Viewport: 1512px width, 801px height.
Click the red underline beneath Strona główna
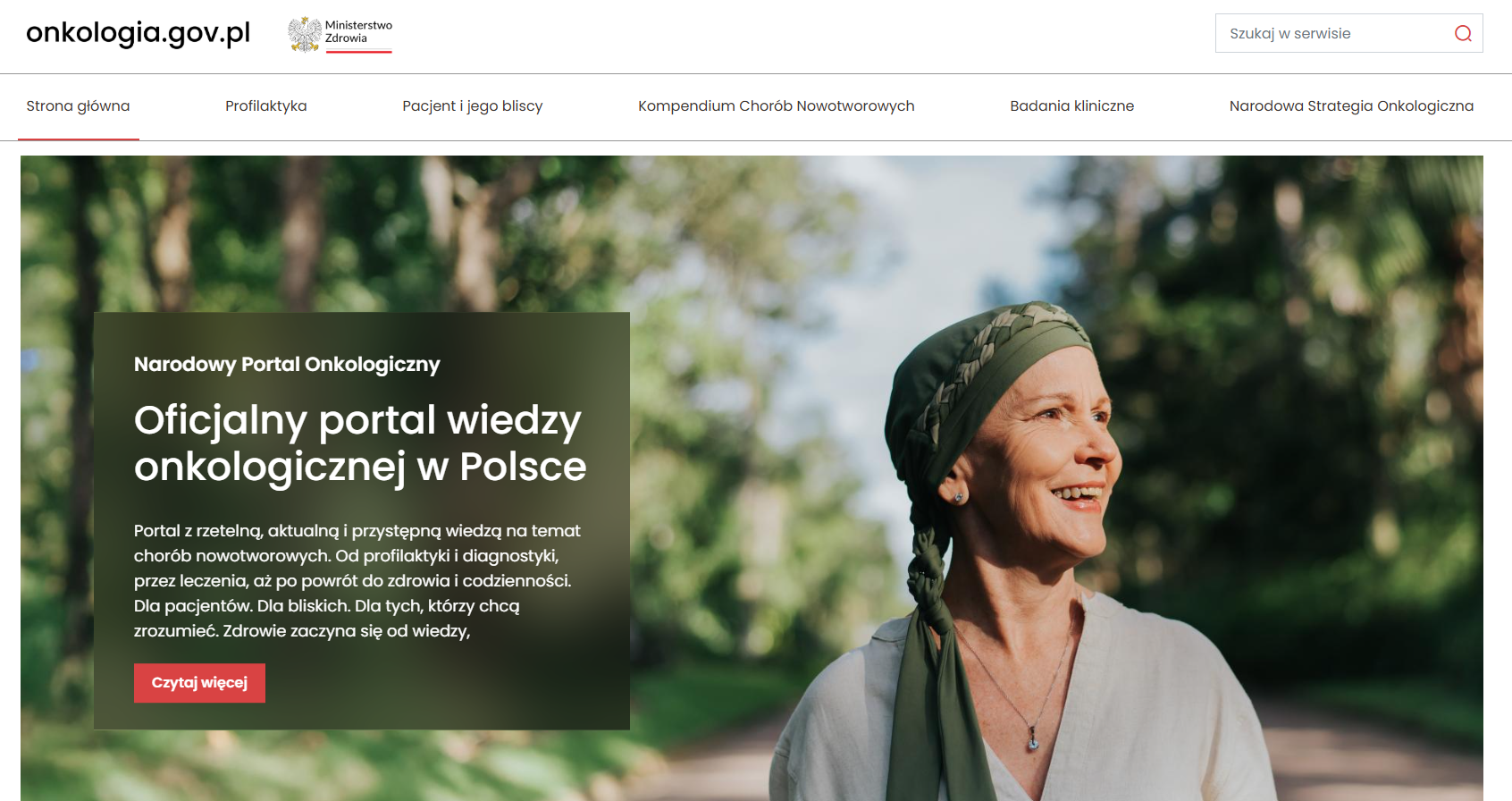pyautogui.click(x=79, y=139)
